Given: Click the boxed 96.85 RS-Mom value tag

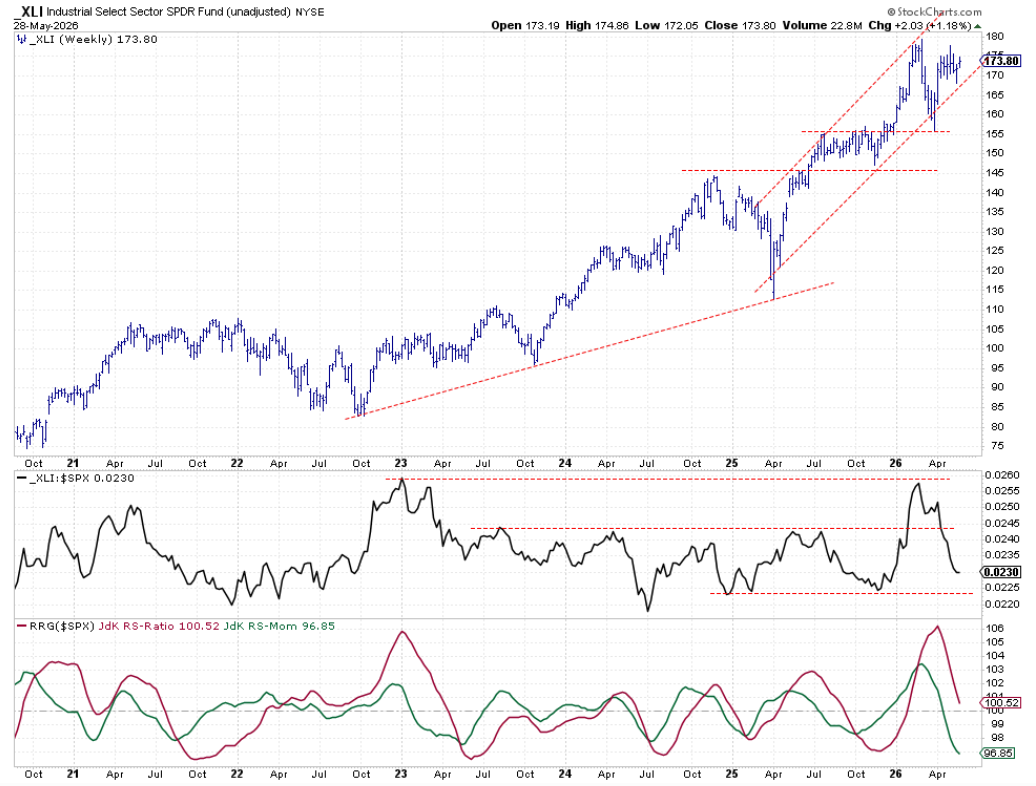Looking at the screenshot, I should pos(999,754).
